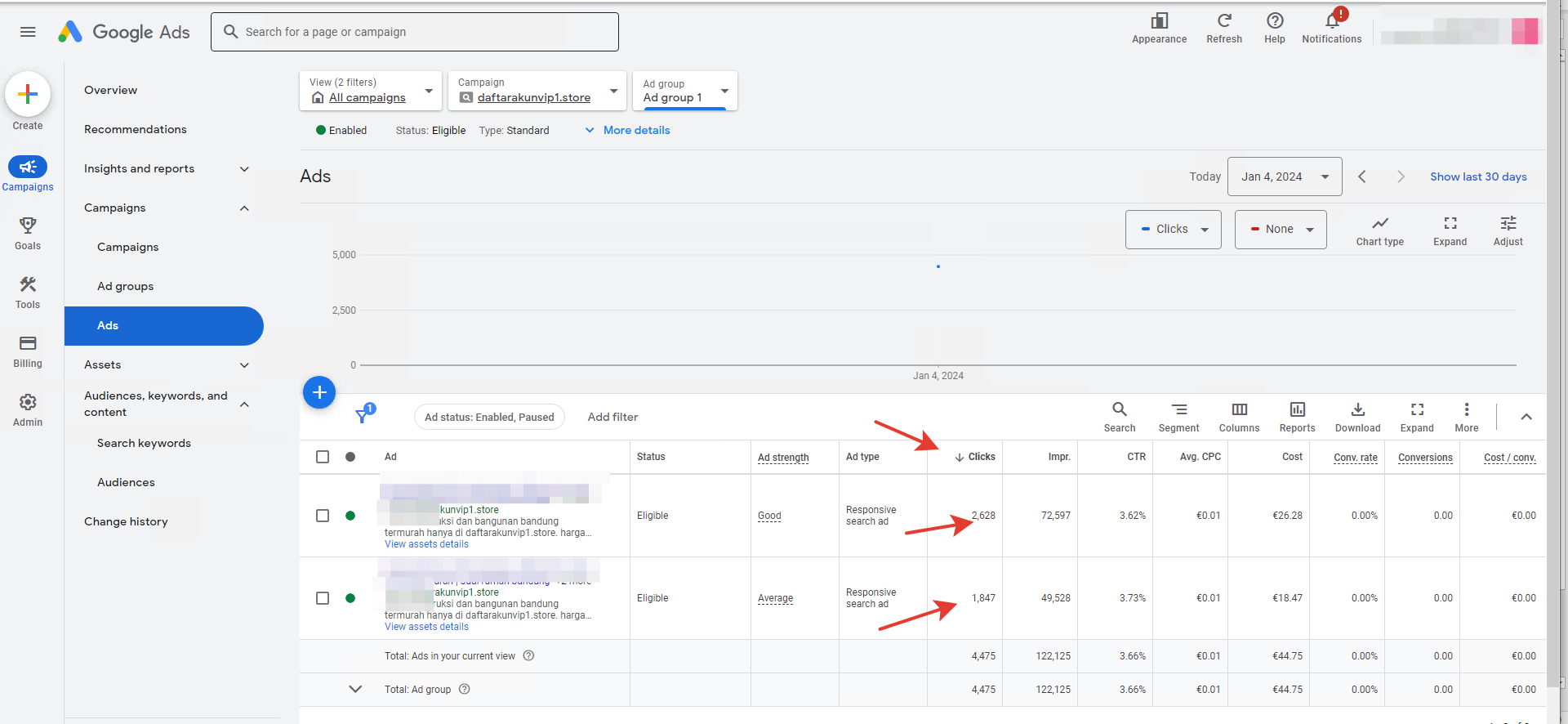Image resolution: width=1568 pixels, height=724 pixels.
Task: Open the Clicks metric dropdown
Action: pyautogui.click(x=1173, y=230)
